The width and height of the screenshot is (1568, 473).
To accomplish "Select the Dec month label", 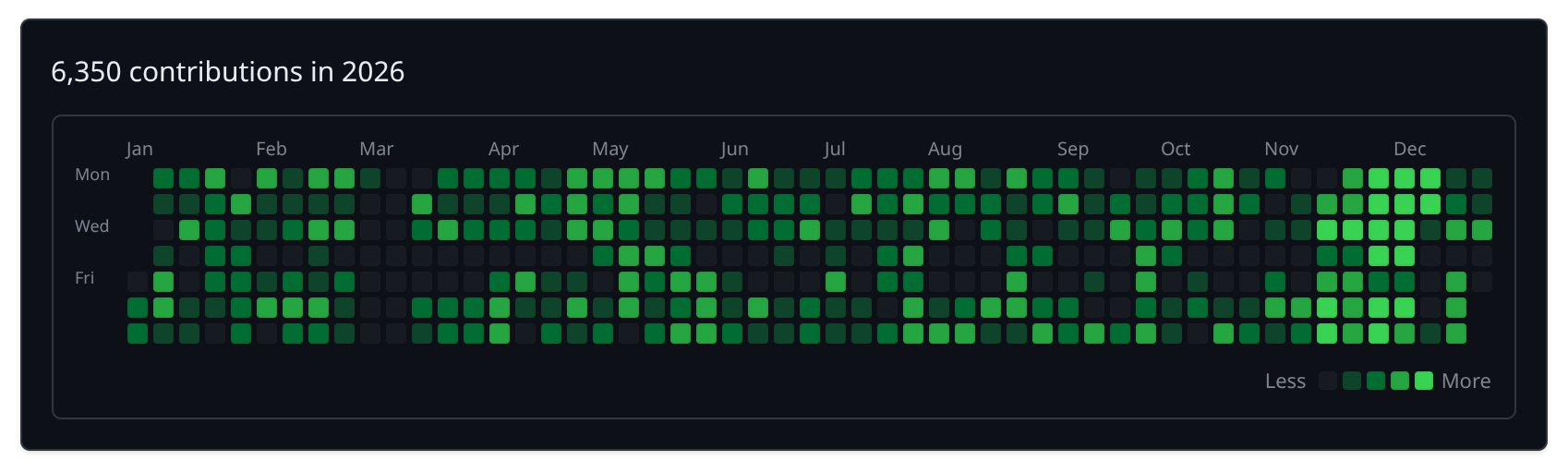I will [x=1410, y=149].
